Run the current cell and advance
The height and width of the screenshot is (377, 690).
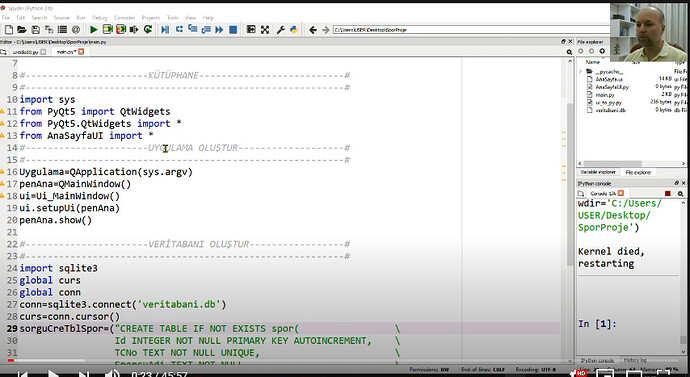[121, 29]
